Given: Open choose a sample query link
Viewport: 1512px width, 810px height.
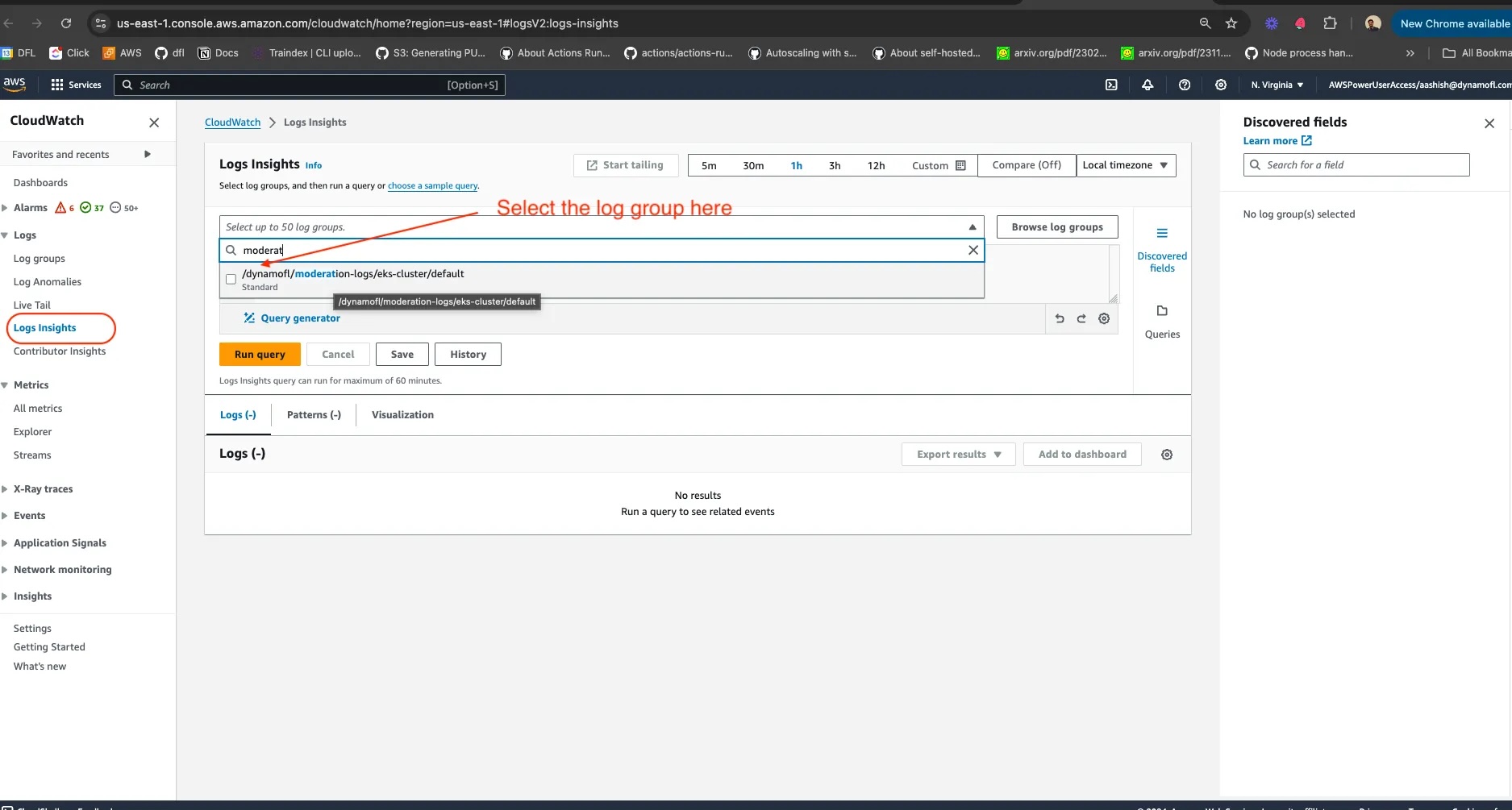Looking at the screenshot, I should [433, 186].
